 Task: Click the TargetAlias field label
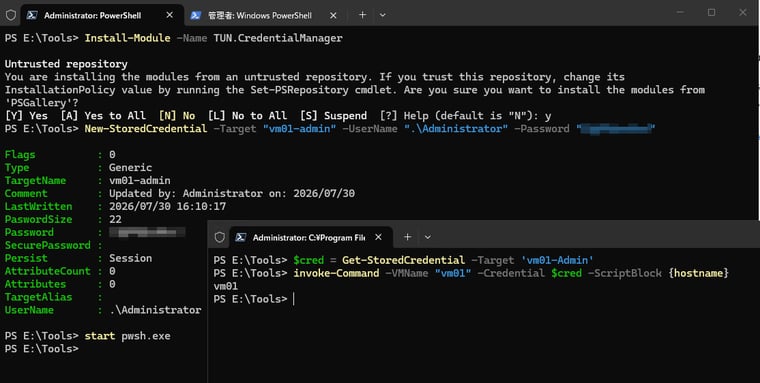pyautogui.click(x=38, y=297)
